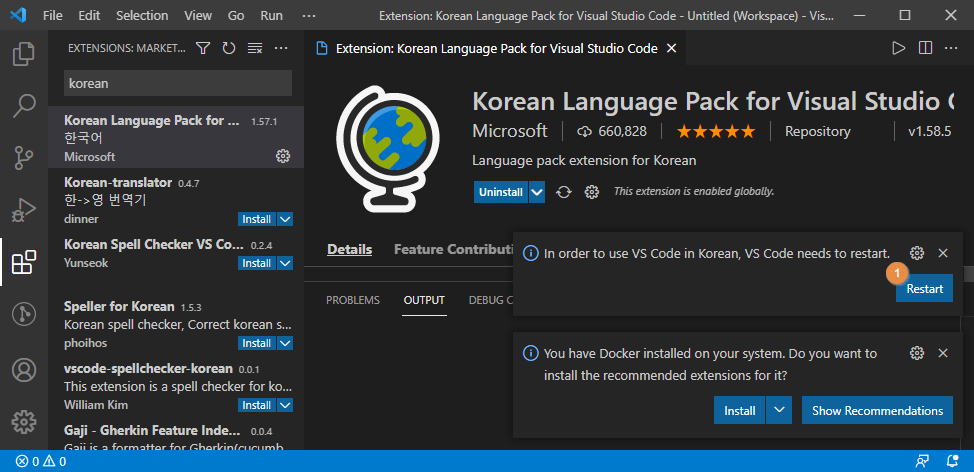Click the Microsoft publisher name in header

[510, 131]
